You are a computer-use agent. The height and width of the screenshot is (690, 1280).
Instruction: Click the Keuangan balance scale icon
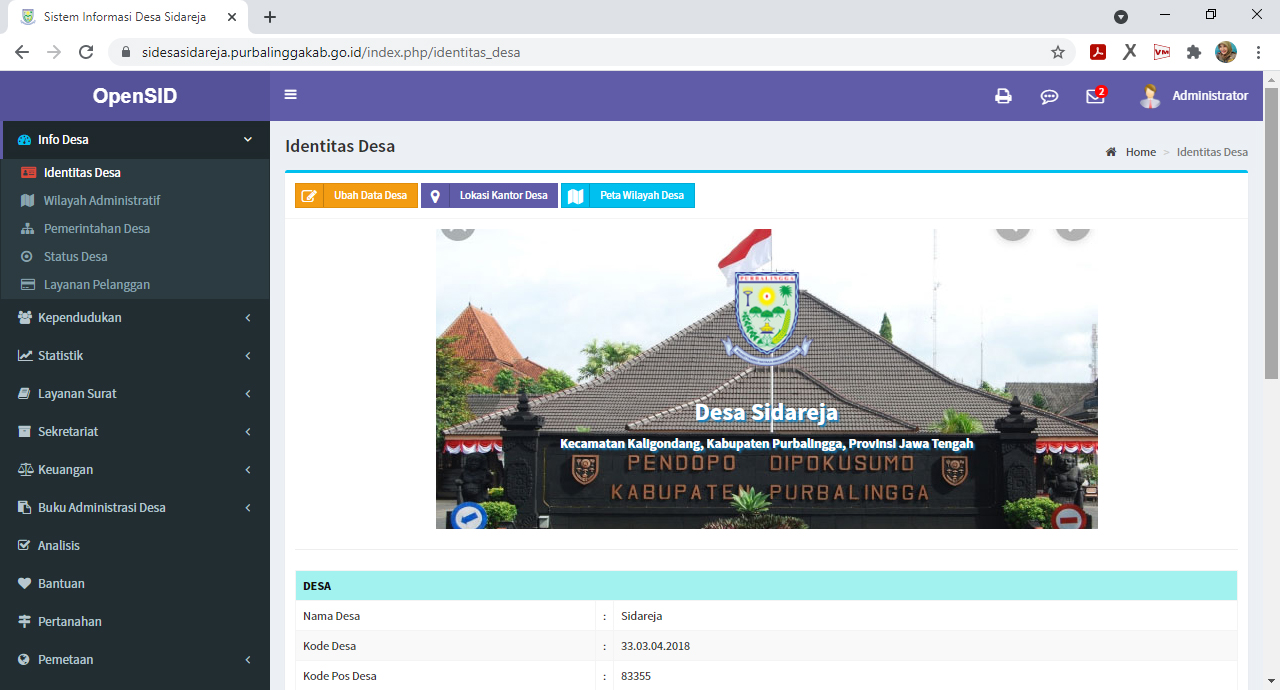[x=25, y=470]
